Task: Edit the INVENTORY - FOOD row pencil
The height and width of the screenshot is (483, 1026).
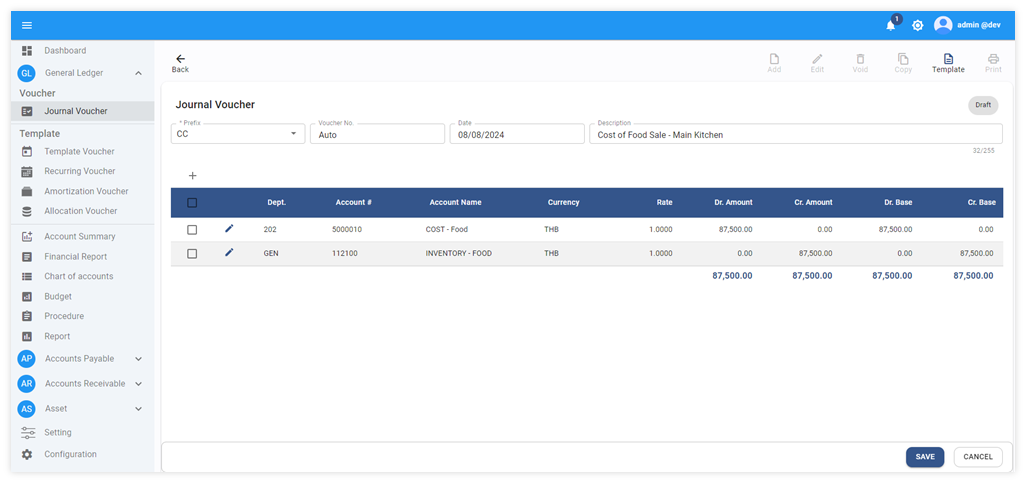Action: point(229,253)
